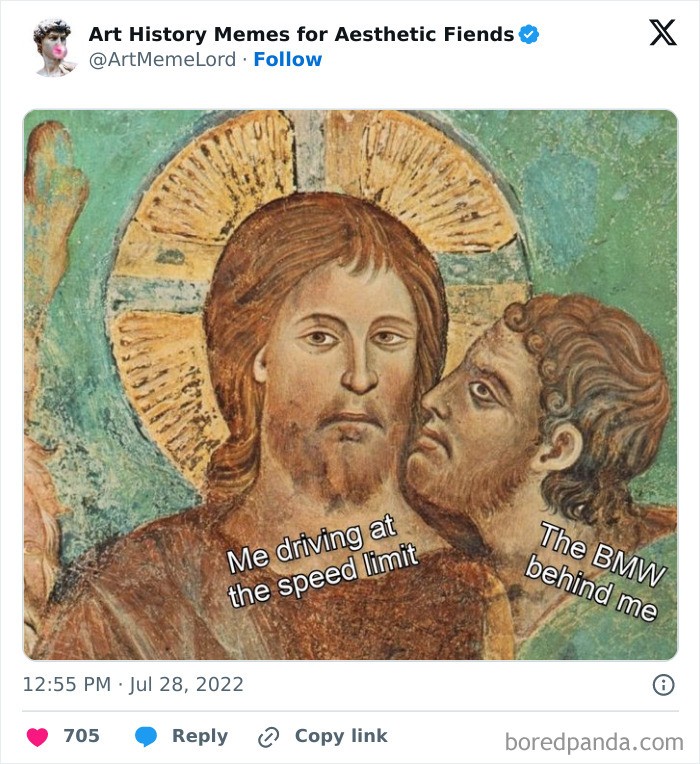700x764 pixels.
Task: Click the blue reply speech bubble icon
Action: tap(146, 736)
